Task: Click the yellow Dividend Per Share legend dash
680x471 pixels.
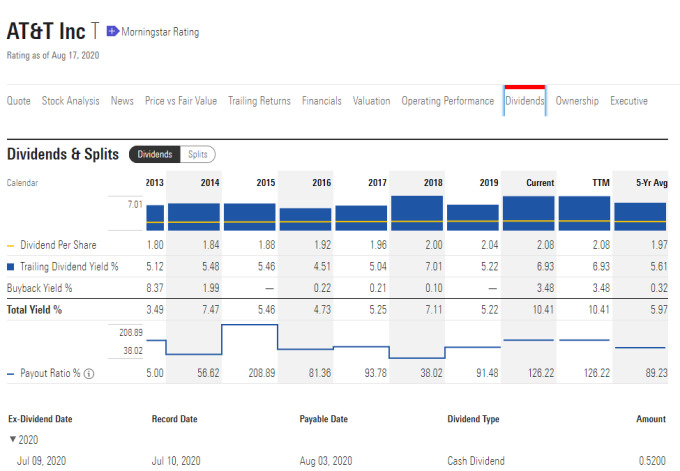Action: pyautogui.click(x=11, y=246)
